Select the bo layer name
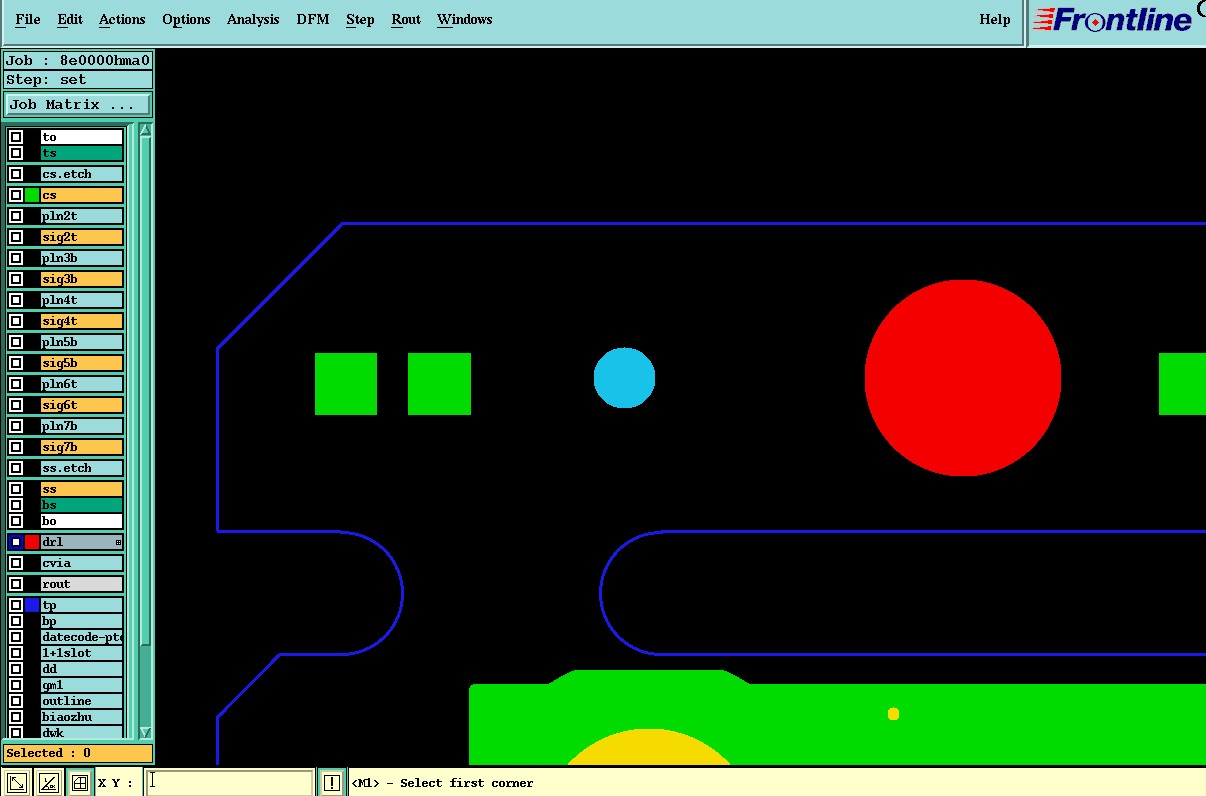The width and height of the screenshot is (1206, 796). pos(82,521)
